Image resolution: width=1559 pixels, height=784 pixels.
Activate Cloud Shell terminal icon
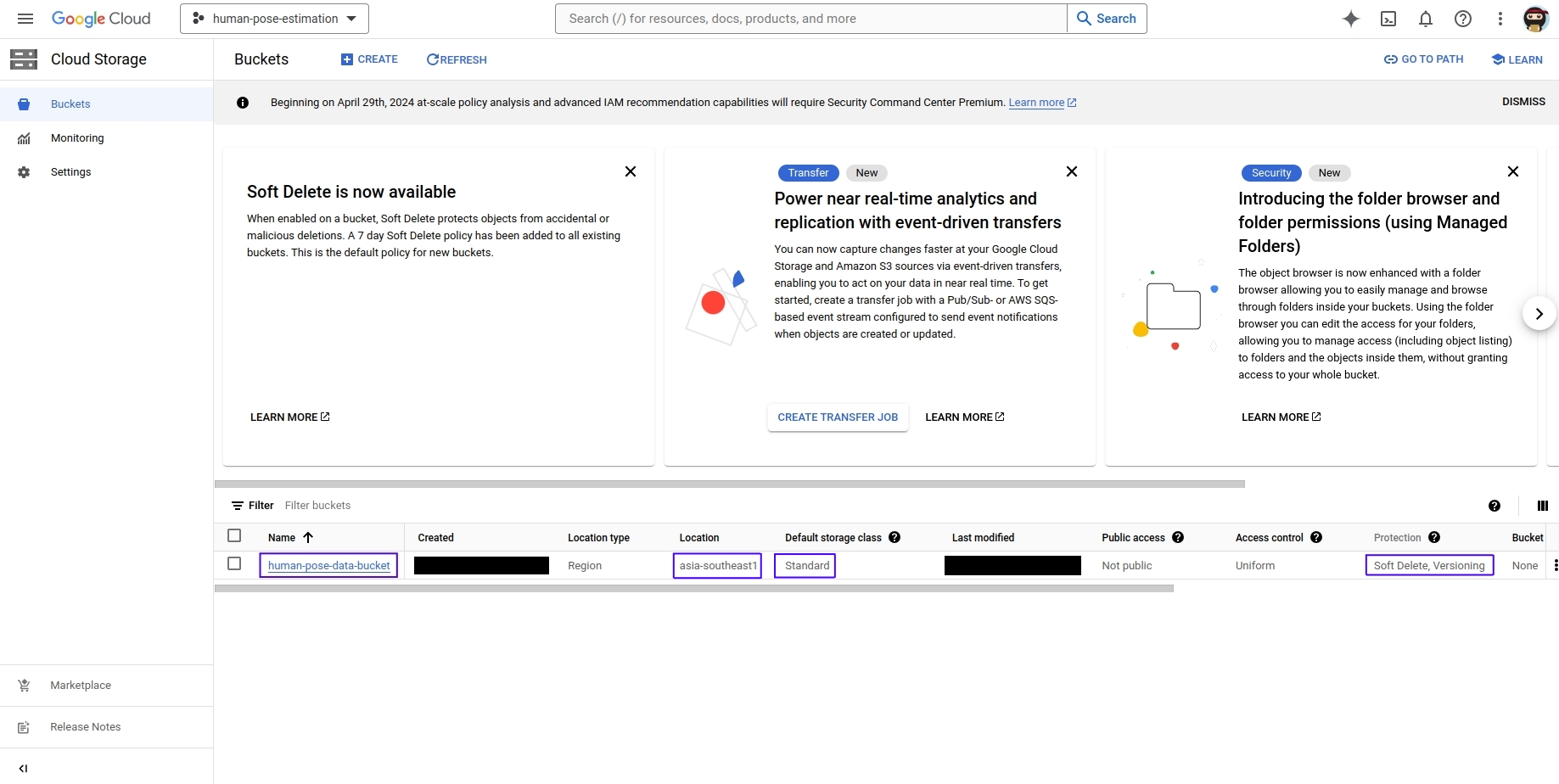point(1388,19)
